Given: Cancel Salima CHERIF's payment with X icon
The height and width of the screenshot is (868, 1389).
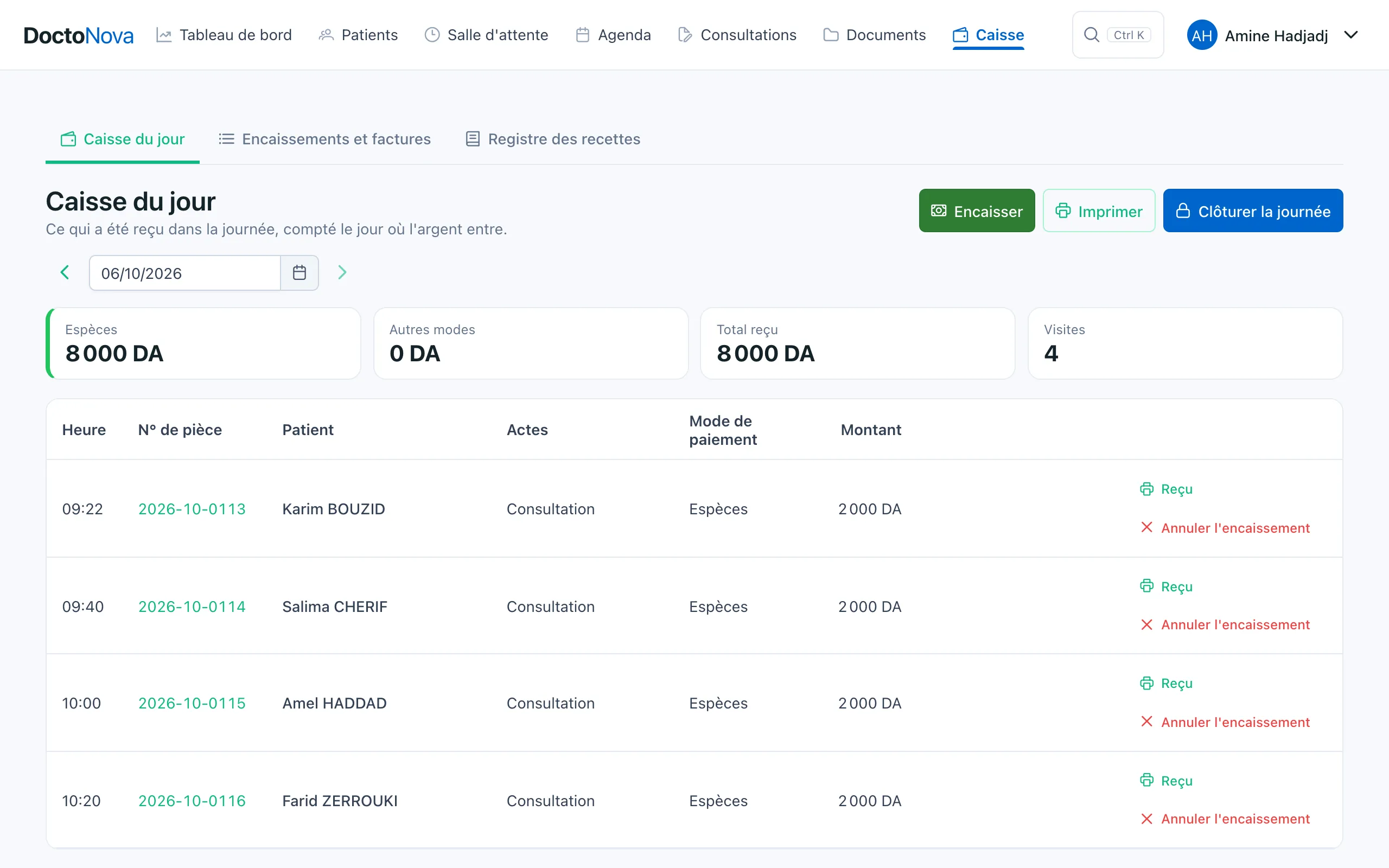Looking at the screenshot, I should (x=1147, y=624).
